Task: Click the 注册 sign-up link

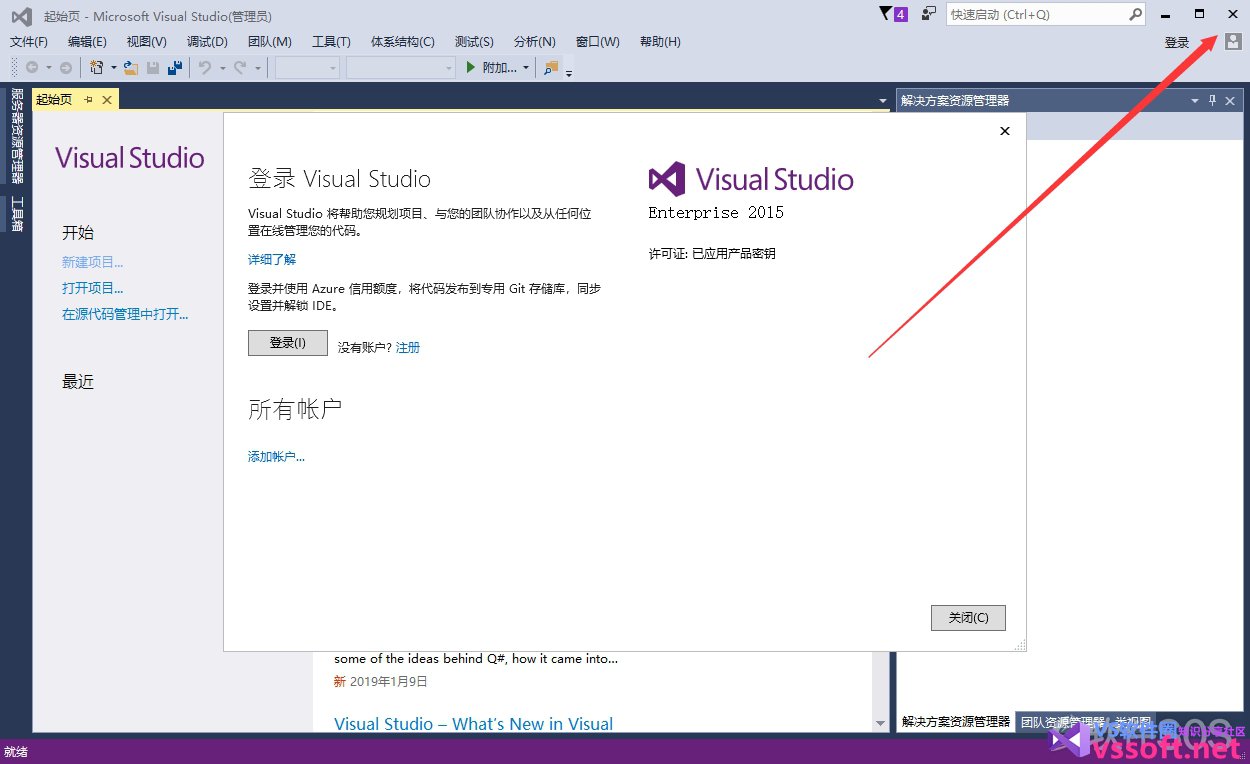Action: pyautogui.click(x=408, y=347)
